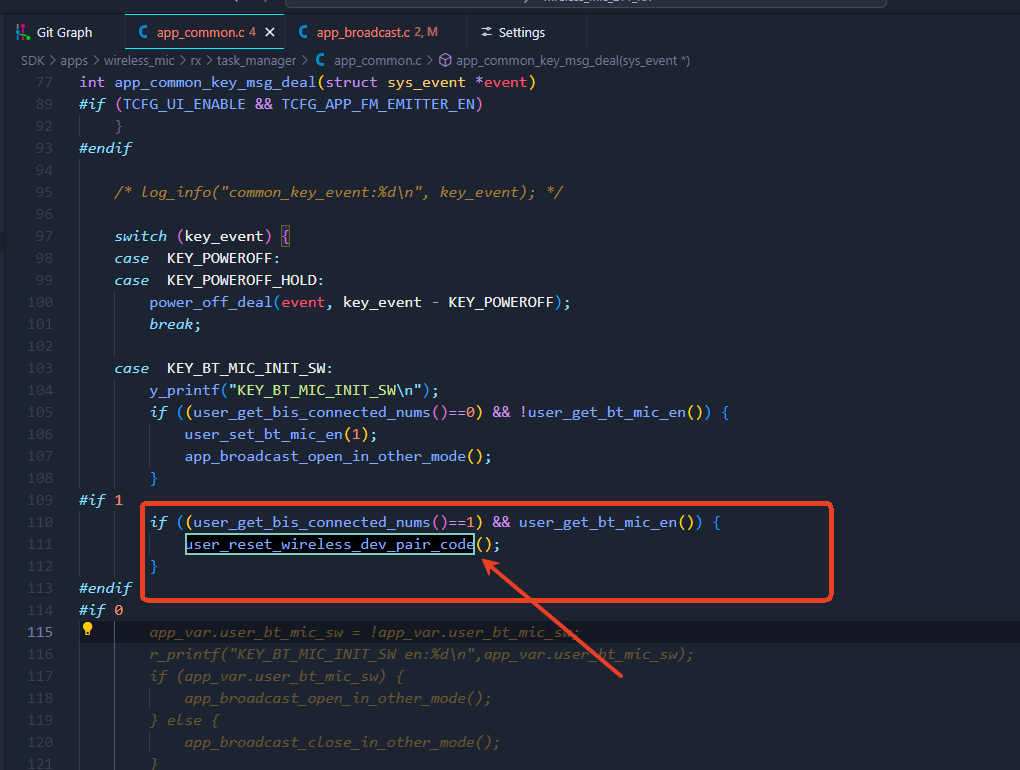Click user_set_bt_mic_en on line 106
The height and width of the screenshot is (770, 1020).
pos(263,434)
